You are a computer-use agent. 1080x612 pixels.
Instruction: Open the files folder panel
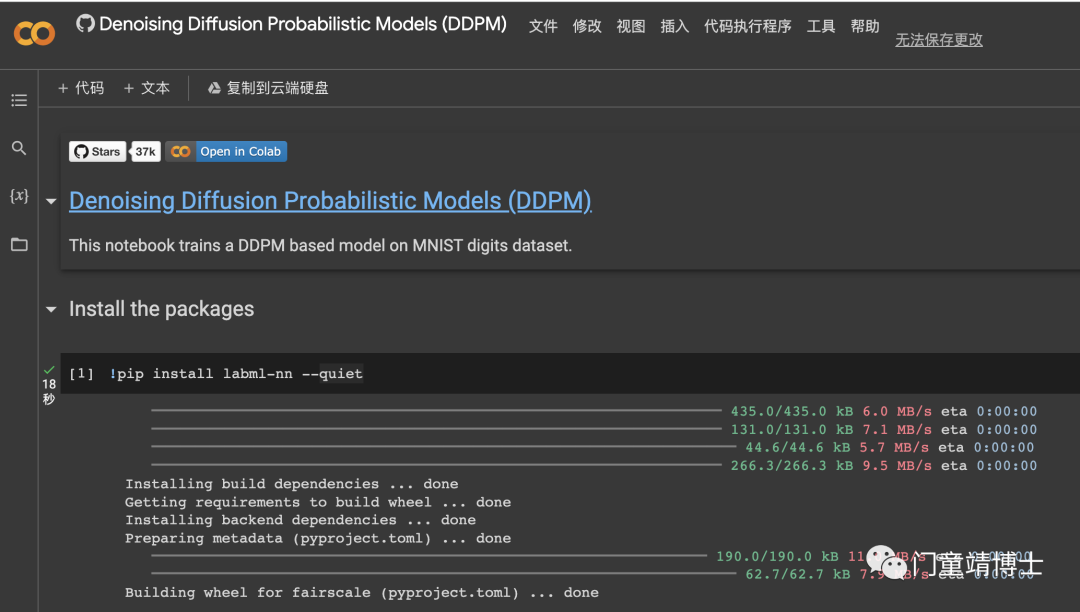point(19,244)
